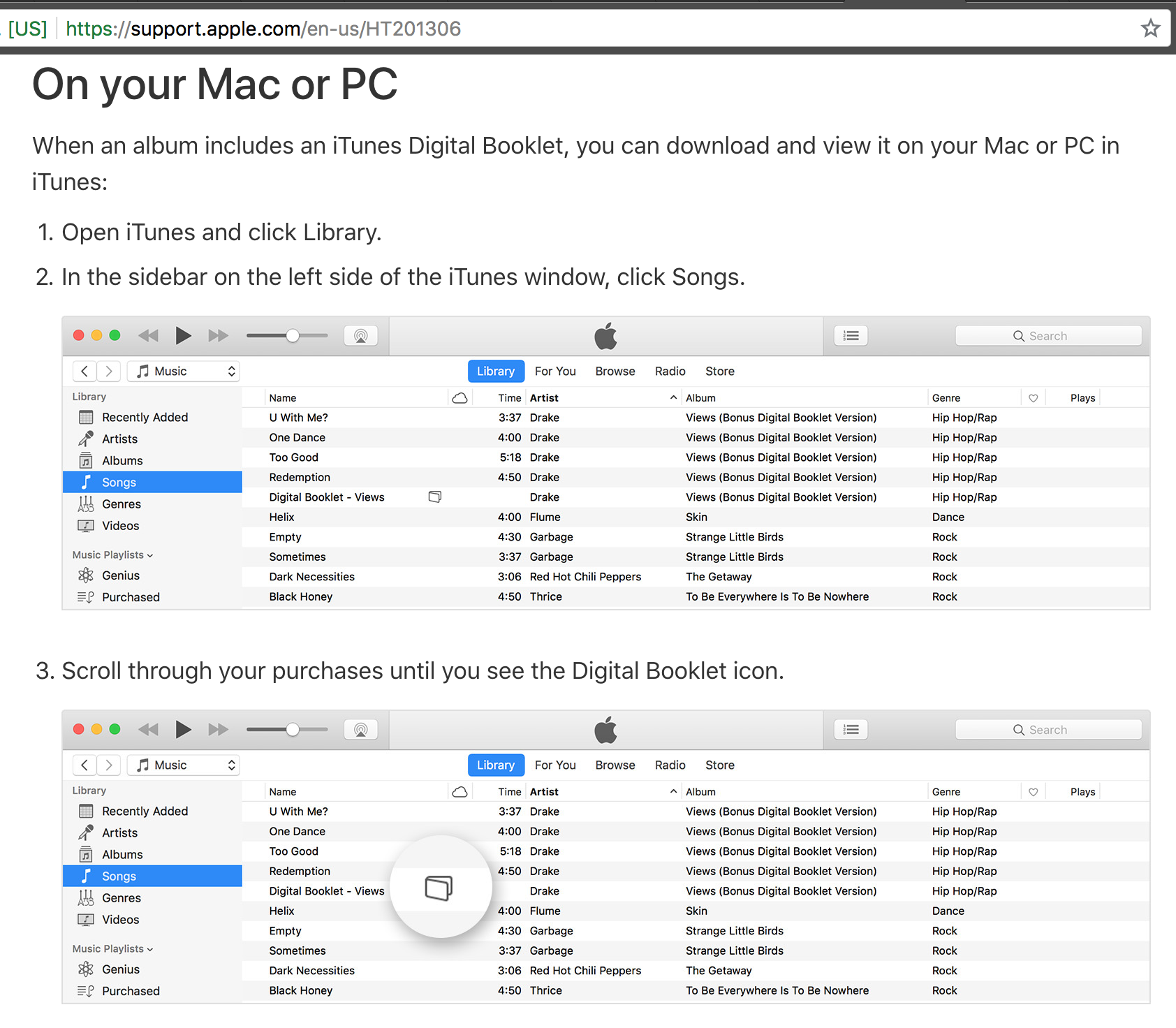Click the Name column header in first iTunes screenshot
This screenshot has height=1028, width=1176.
pos(356,398)
